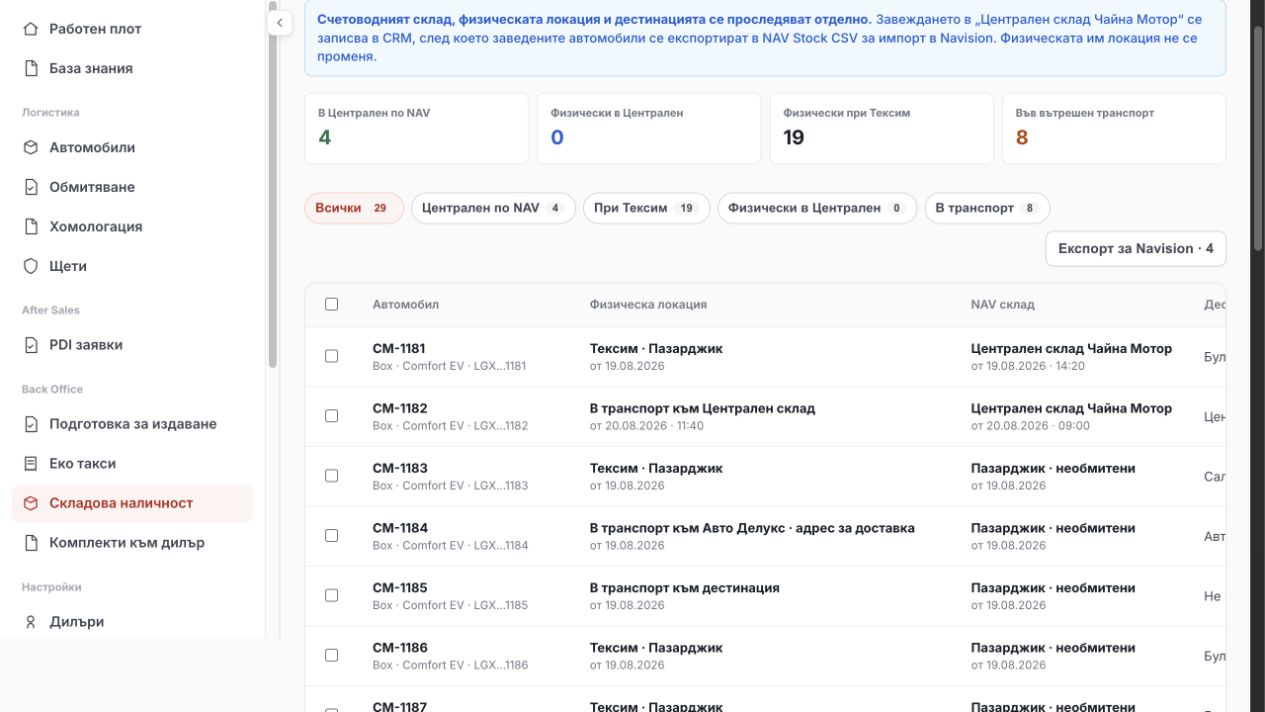Click the document icon beside Комплекти към дилър
The height and width of the screenshot is (712, 1265).
(x=31, y=543)
